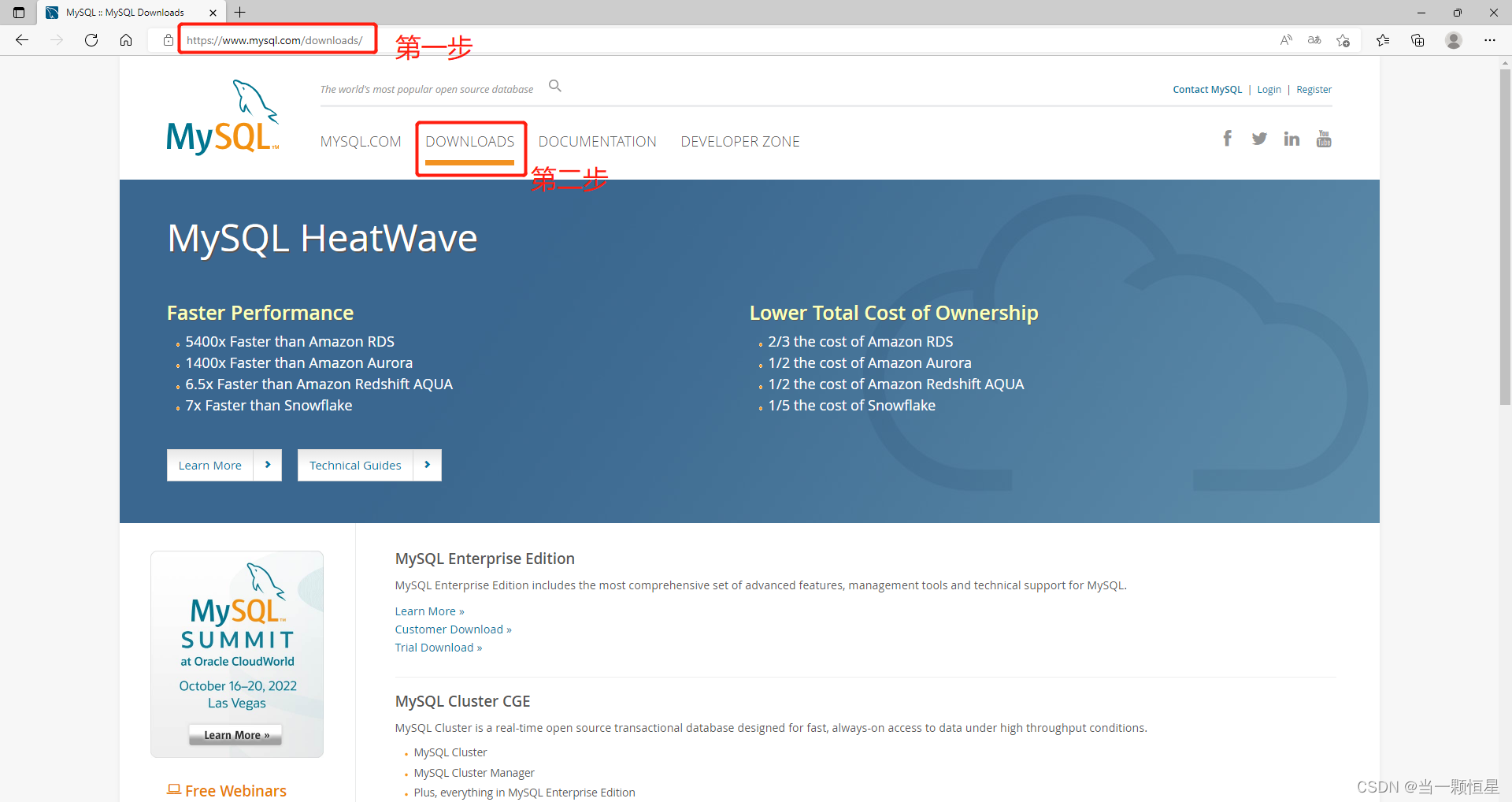The width and height of the screenshot is (1512, 802).
Task: Click Summit banner Learn More button
Action: click(x=235, y=735)
